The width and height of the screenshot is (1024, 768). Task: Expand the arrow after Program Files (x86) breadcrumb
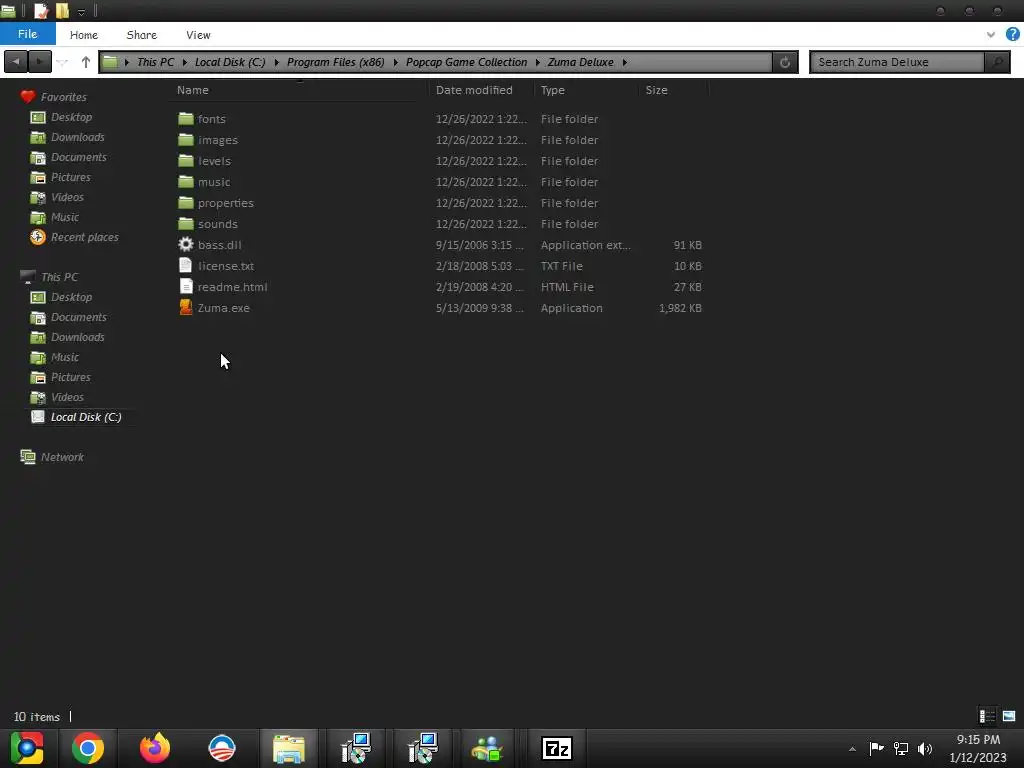[x=395, y=62]
